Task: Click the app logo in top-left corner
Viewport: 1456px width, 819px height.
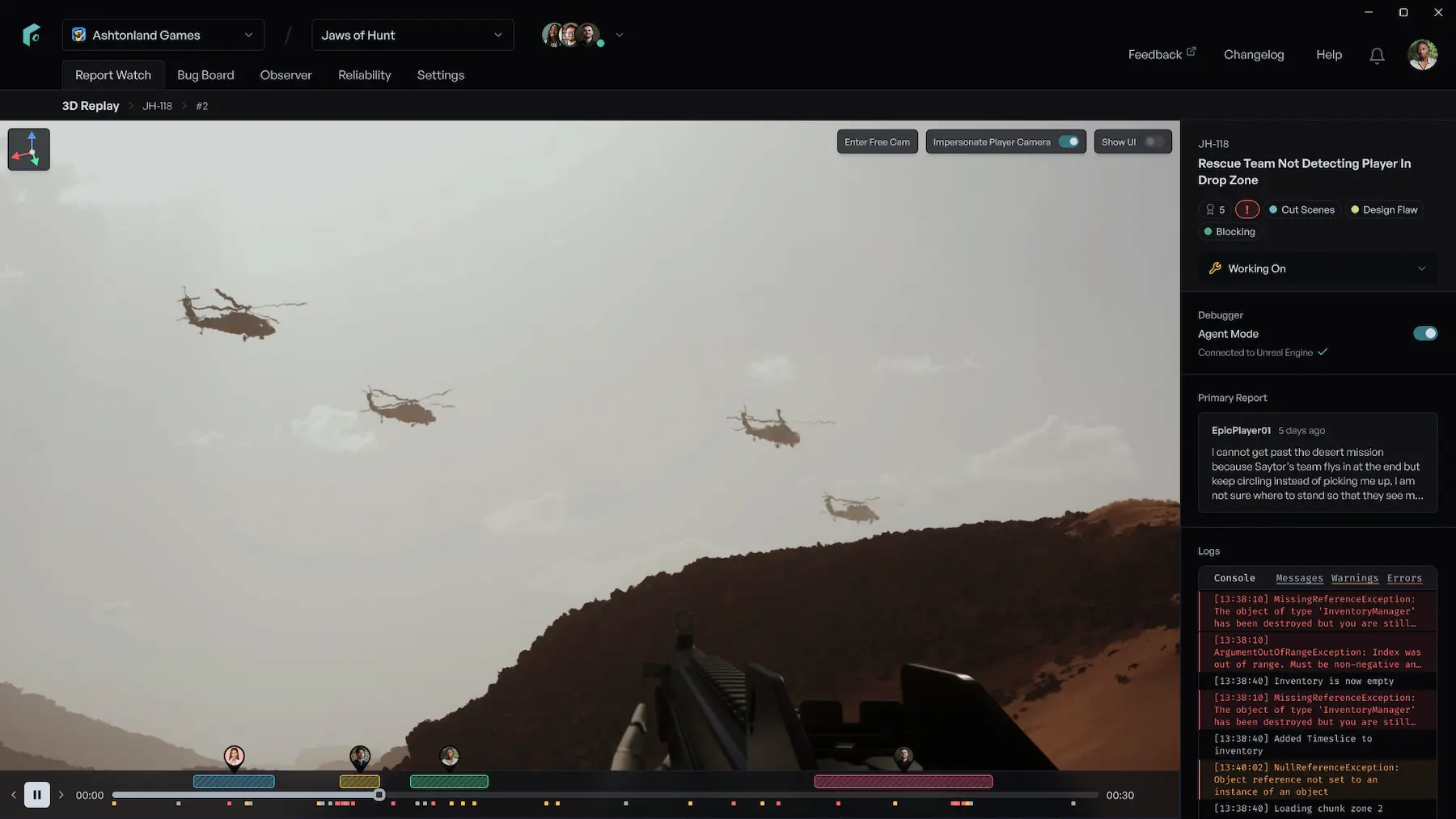Action: coord(32,34)
